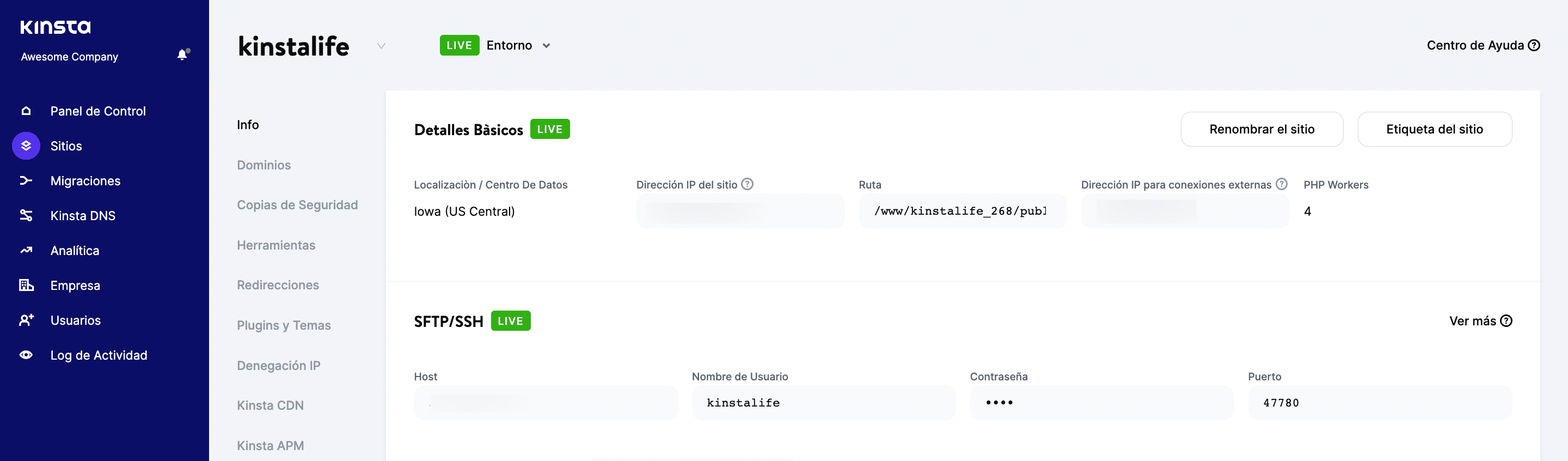Open Empresa building icon
The height and width of the screenshot is (461, 1568).
pos(26,285)
